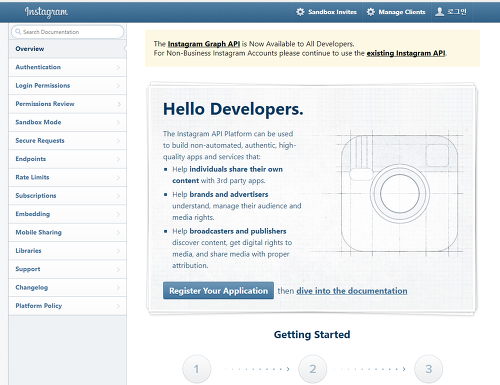Click the chevron on the Embedding row

(x=118, y=214)
